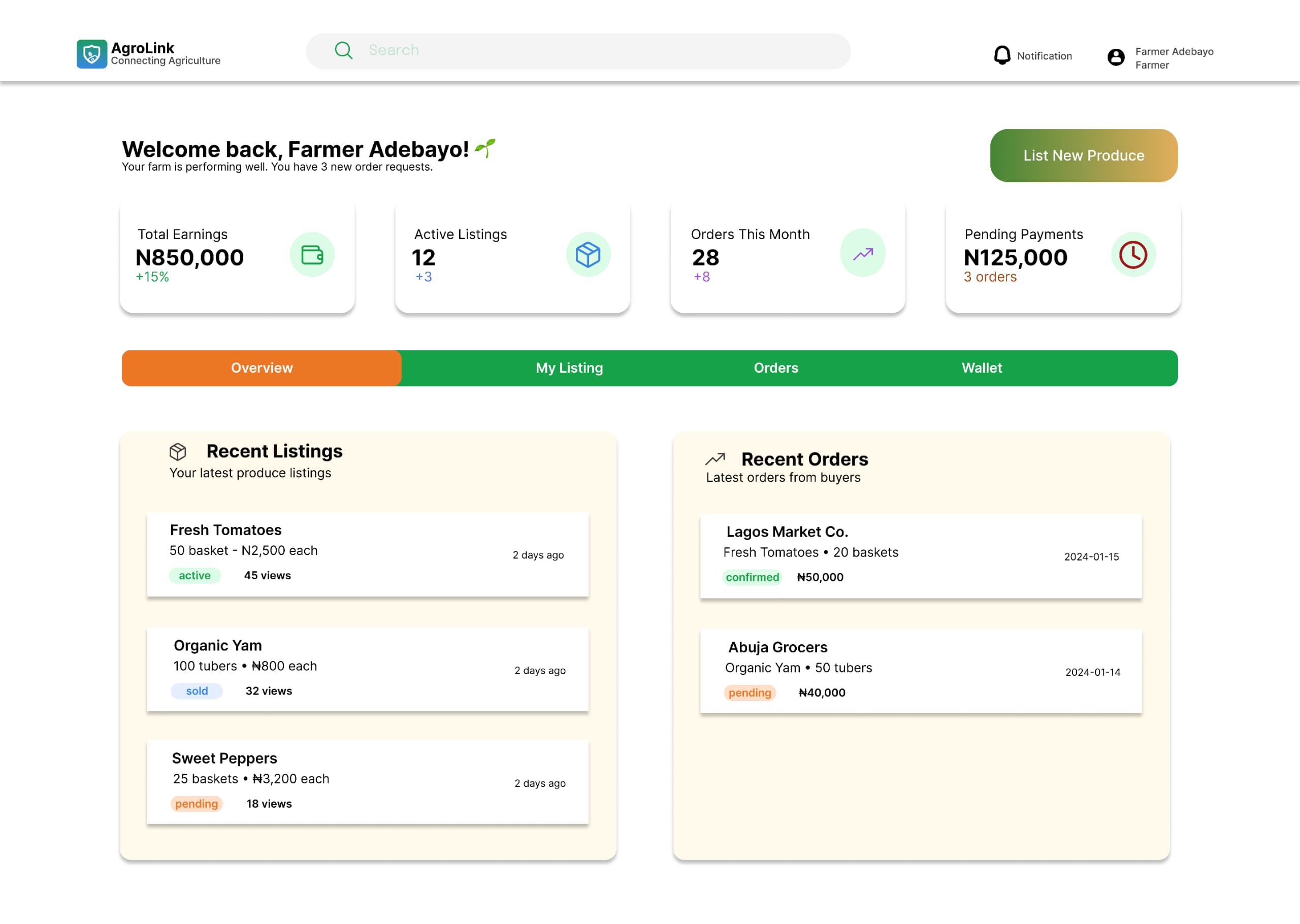Open notifications via the bell icon
Screen dimensions: 1300x924
click(x=1002, y=55)
